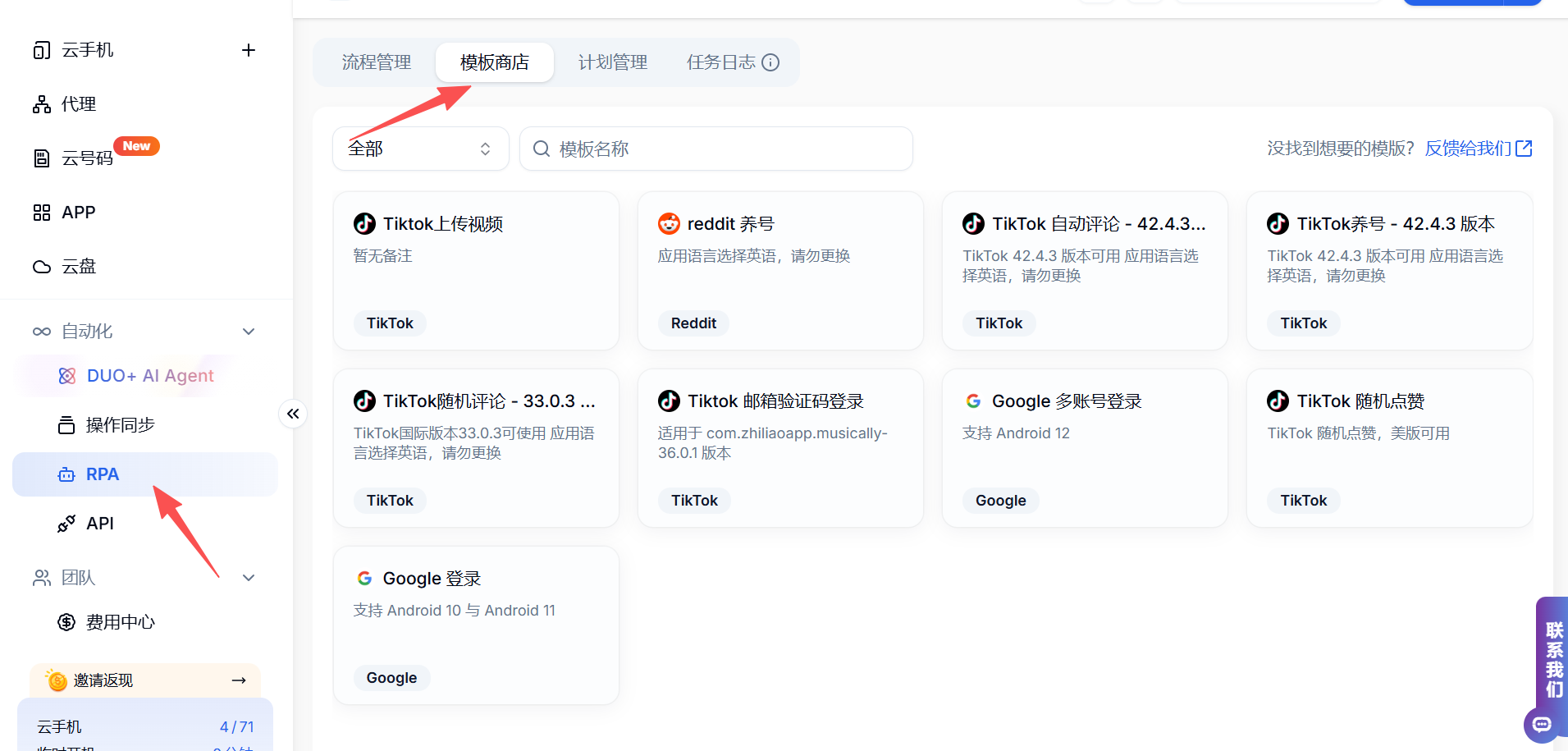
Task: Click the 邀请返现 coin icon
Action: (x=57, y=680)
